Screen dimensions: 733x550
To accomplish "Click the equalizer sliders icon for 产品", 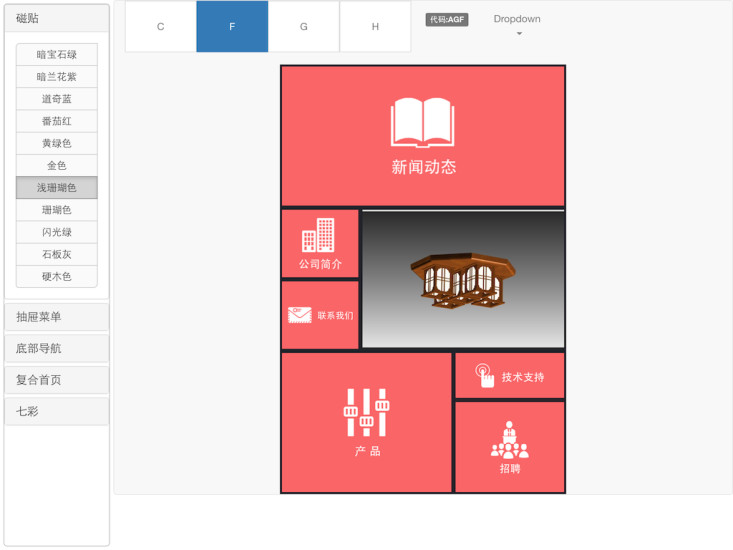I will click(x=366, y=412).
